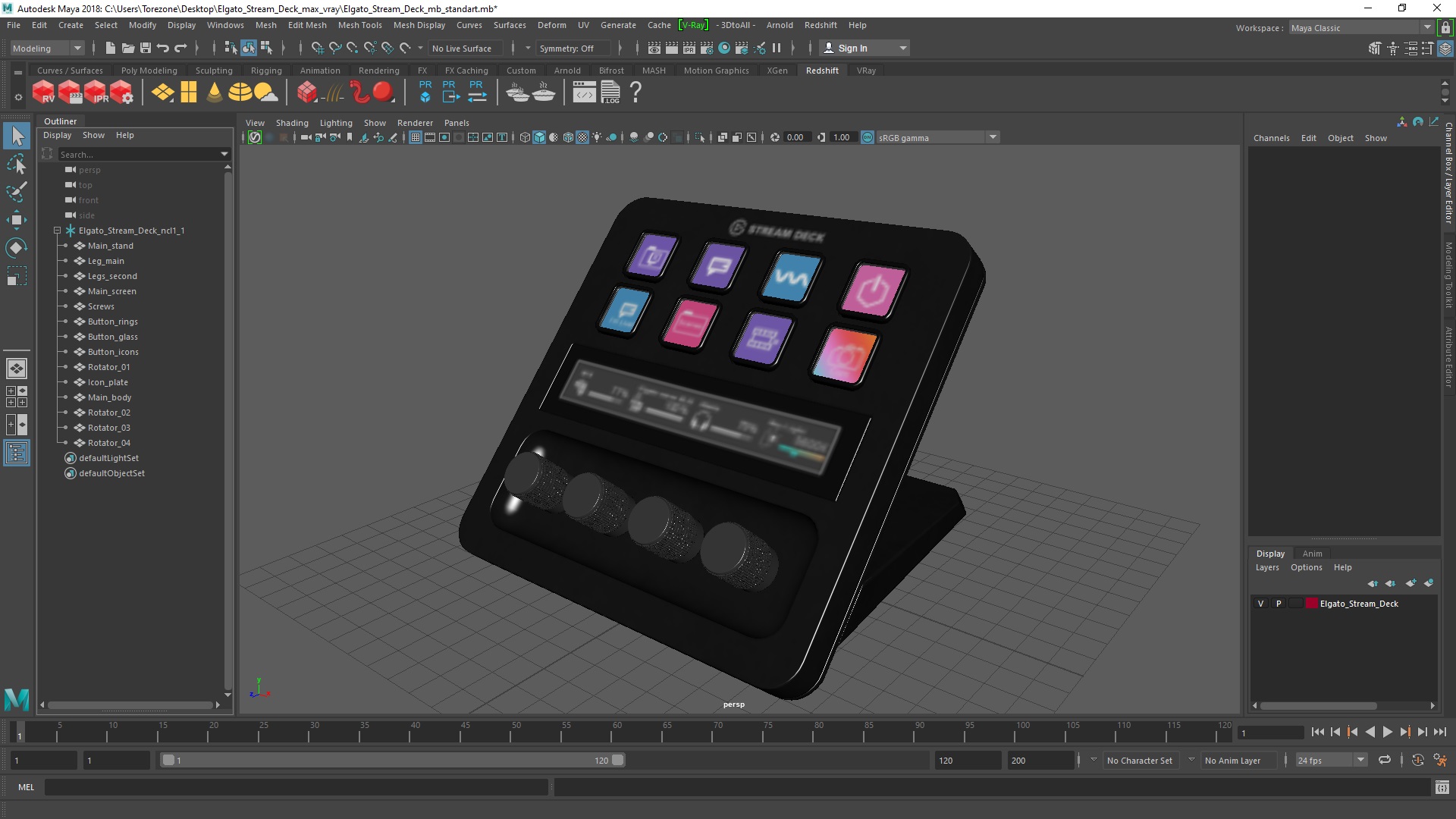Click the Redshift sun and sky icon
1456x819 pixels.
265,93
